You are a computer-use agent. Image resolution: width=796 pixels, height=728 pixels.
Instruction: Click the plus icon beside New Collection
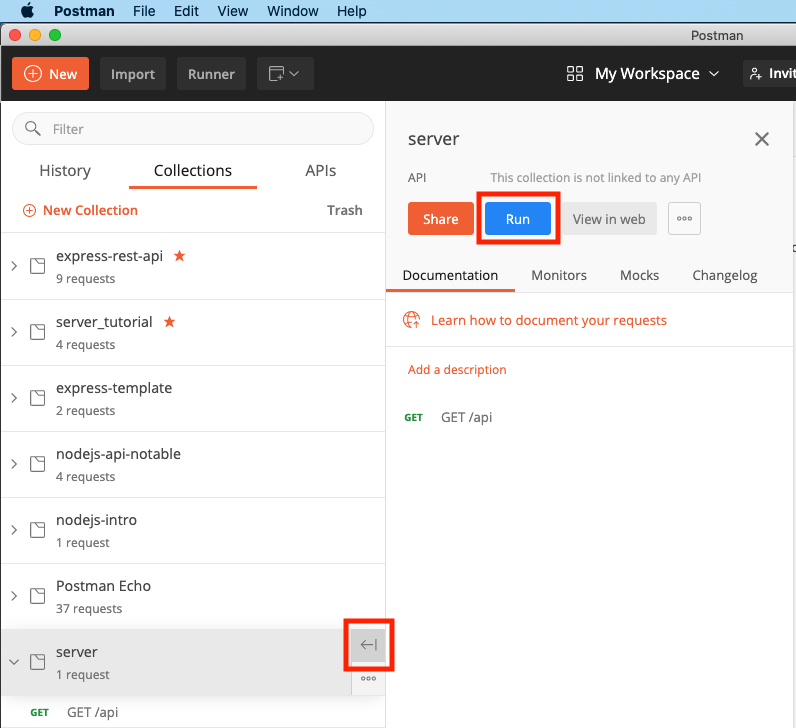29,210
